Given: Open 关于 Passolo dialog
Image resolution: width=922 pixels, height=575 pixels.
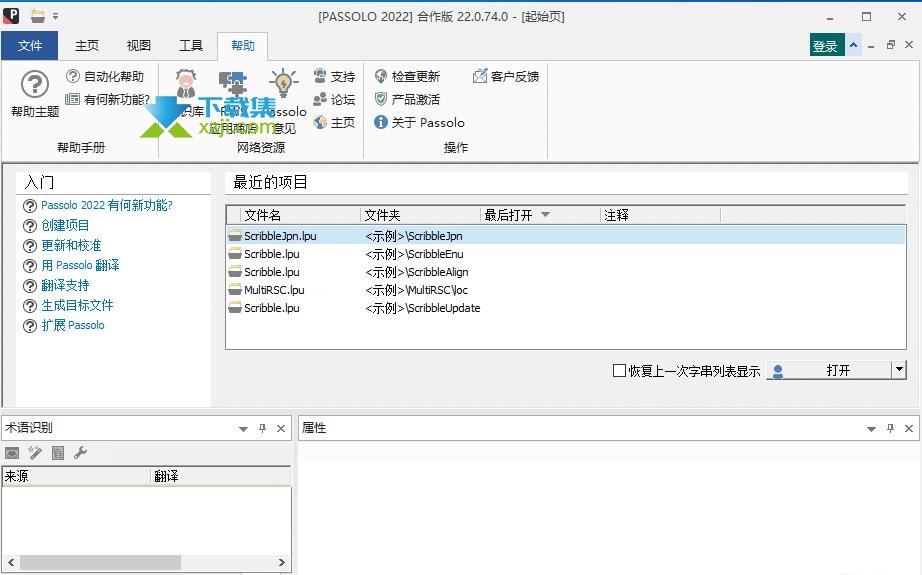Looking at the screenshot, I should [x=420, y=122].
